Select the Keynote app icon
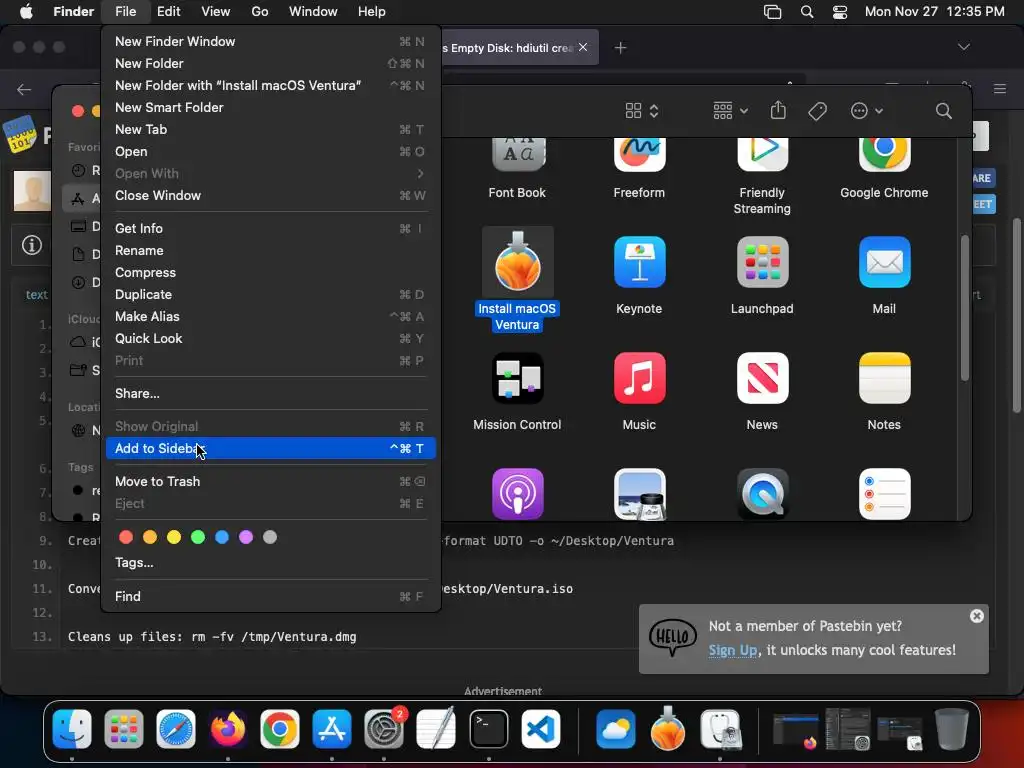The height and width of the screenshot is (768, 1024). [x=639, y=263]
